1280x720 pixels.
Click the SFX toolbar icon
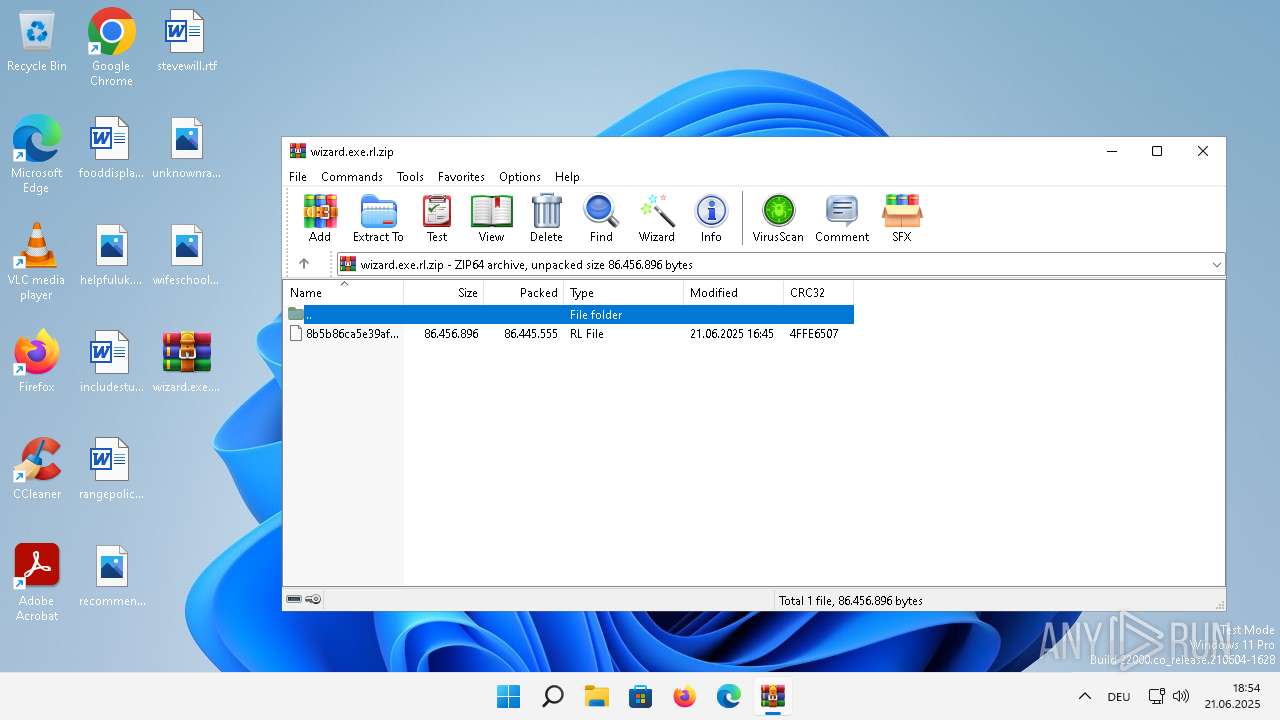[x=902, y=218]
